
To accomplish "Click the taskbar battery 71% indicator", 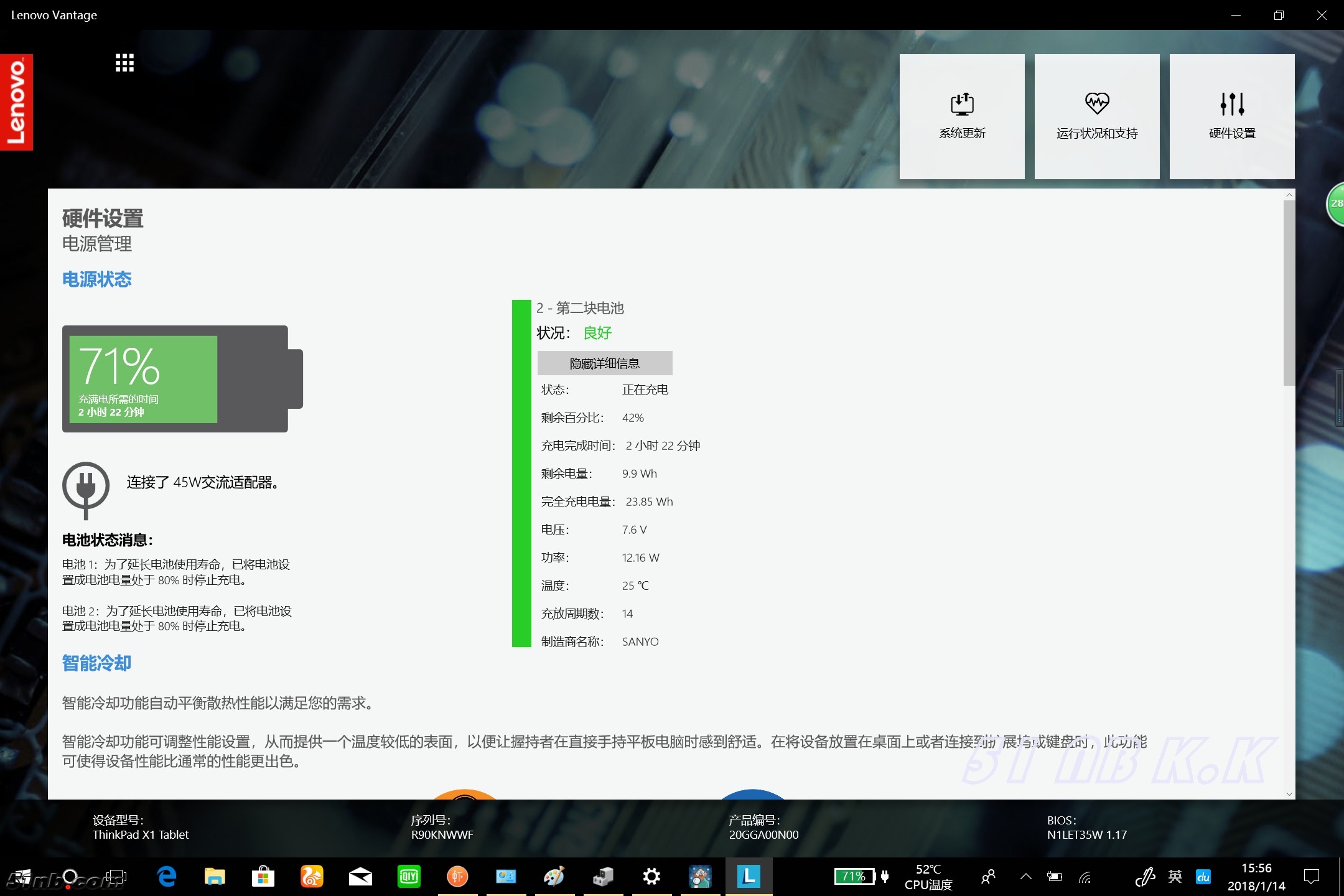I will point(855,877).
